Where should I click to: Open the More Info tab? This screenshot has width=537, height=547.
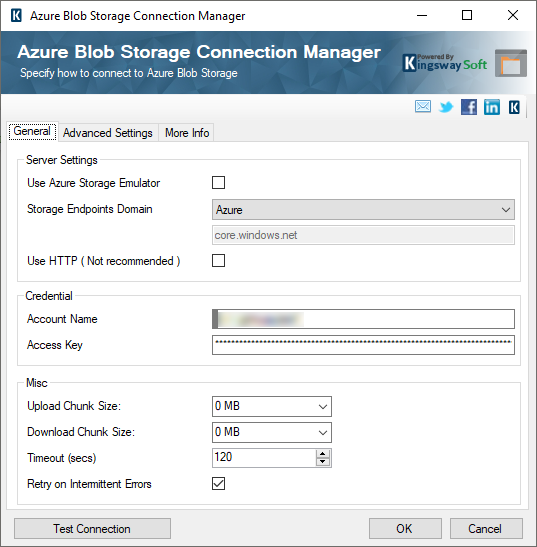coord(187,133)
